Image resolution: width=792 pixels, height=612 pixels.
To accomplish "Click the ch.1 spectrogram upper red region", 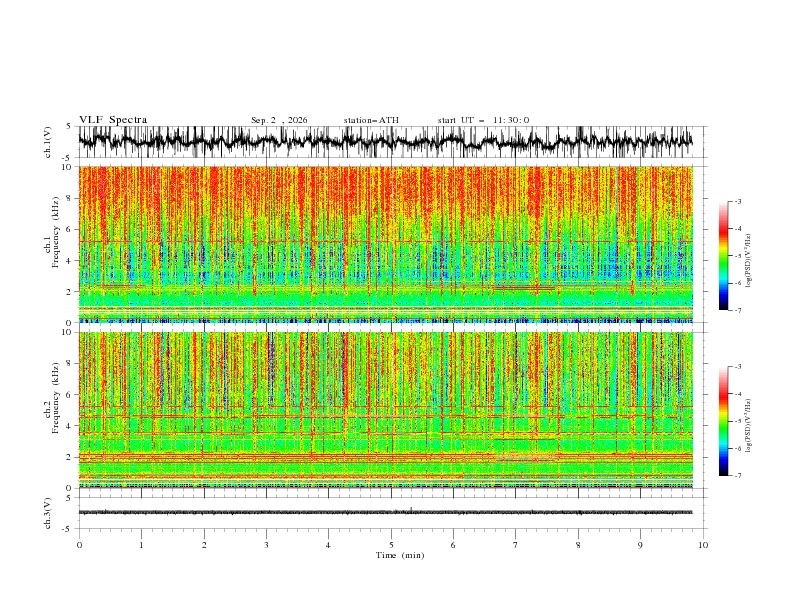I will pos(386,197).
